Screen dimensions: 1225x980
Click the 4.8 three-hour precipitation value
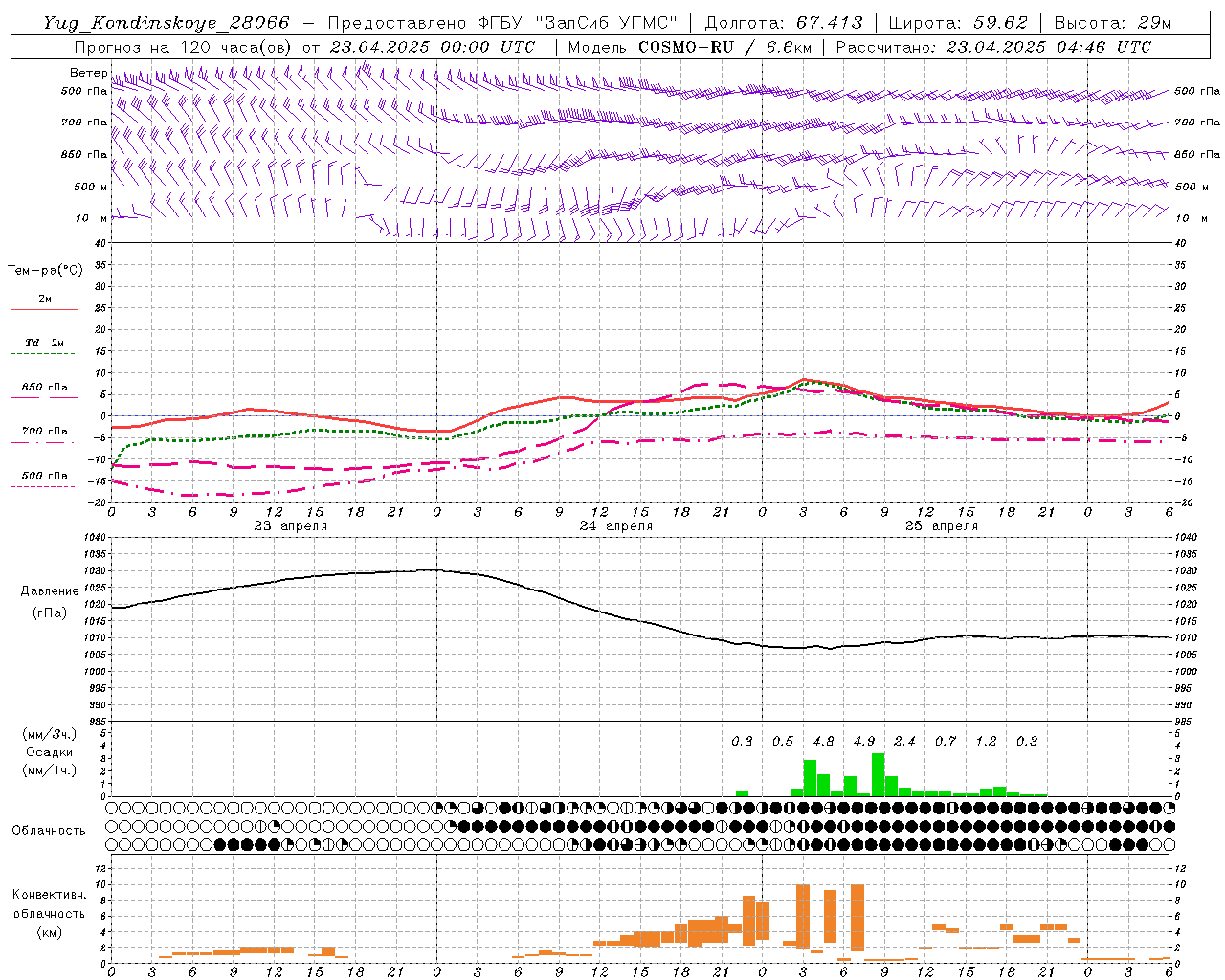823,741
